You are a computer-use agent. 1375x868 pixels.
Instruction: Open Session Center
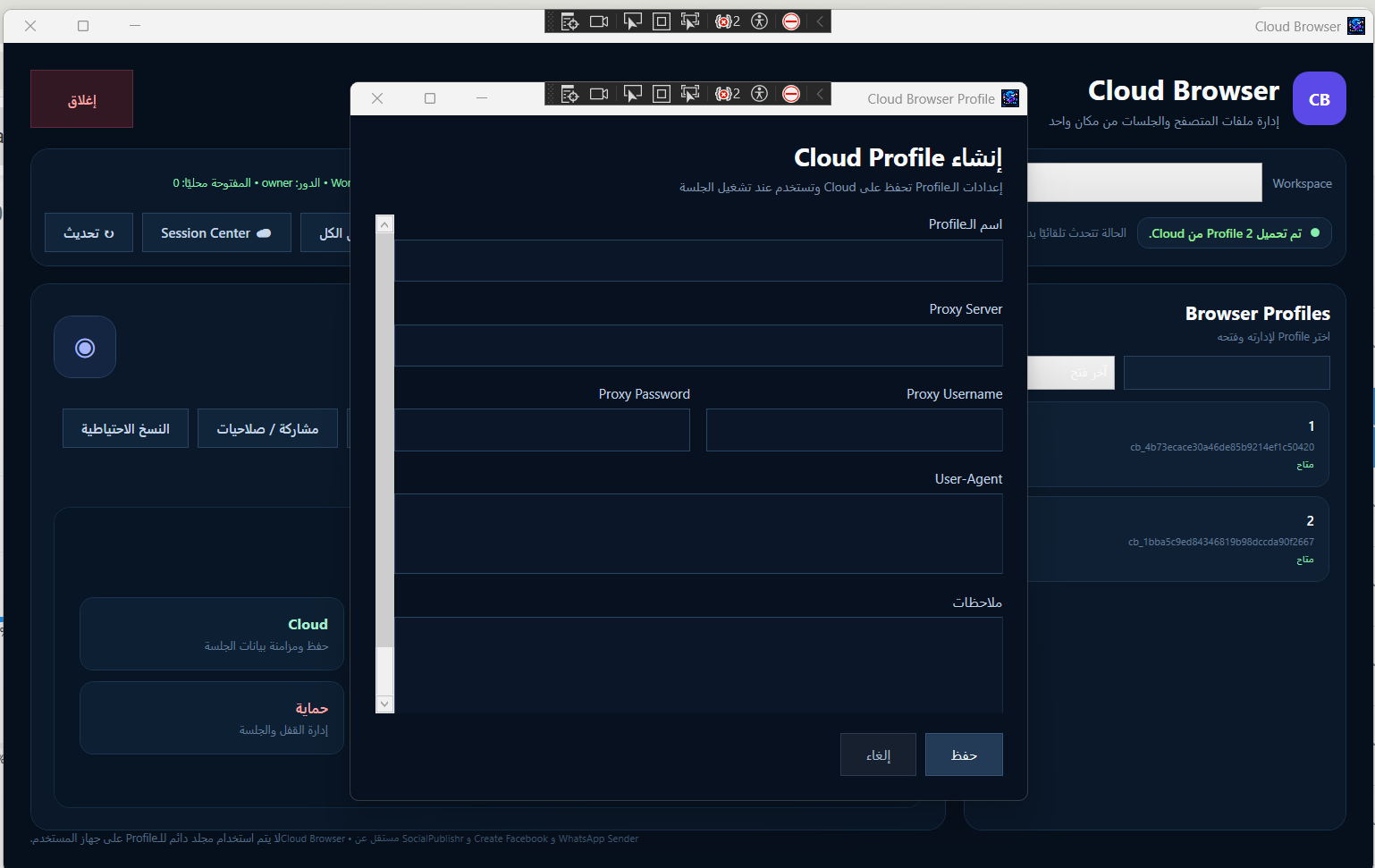click(216, 232)
